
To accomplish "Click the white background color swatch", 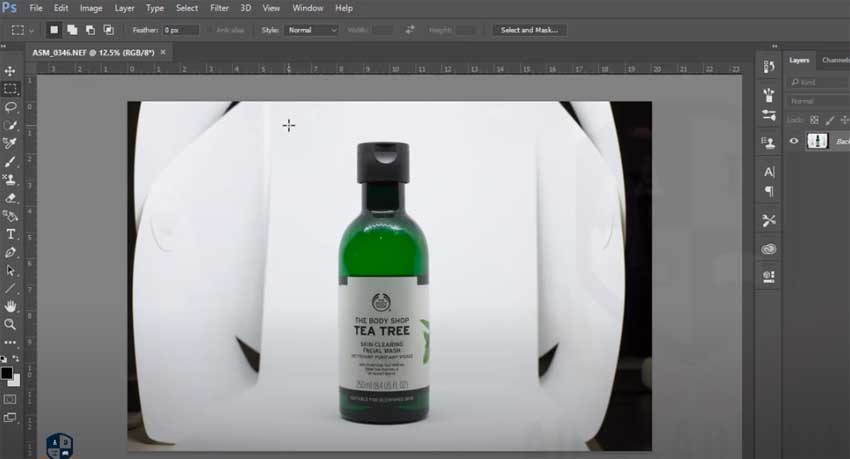I will (x=15, y=381).
